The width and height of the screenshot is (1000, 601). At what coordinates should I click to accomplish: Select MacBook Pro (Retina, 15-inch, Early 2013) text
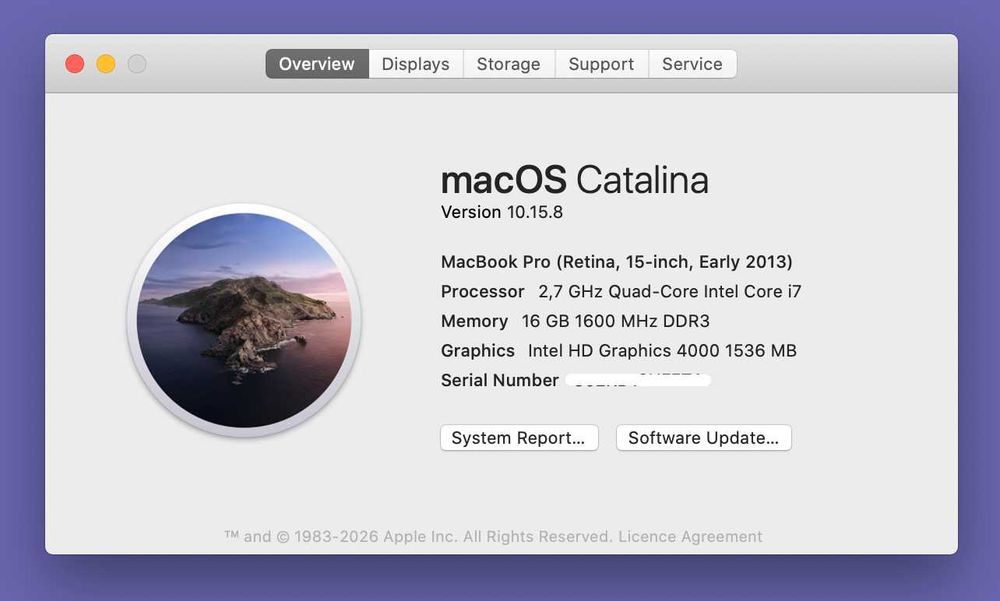[x=617, y=262]
